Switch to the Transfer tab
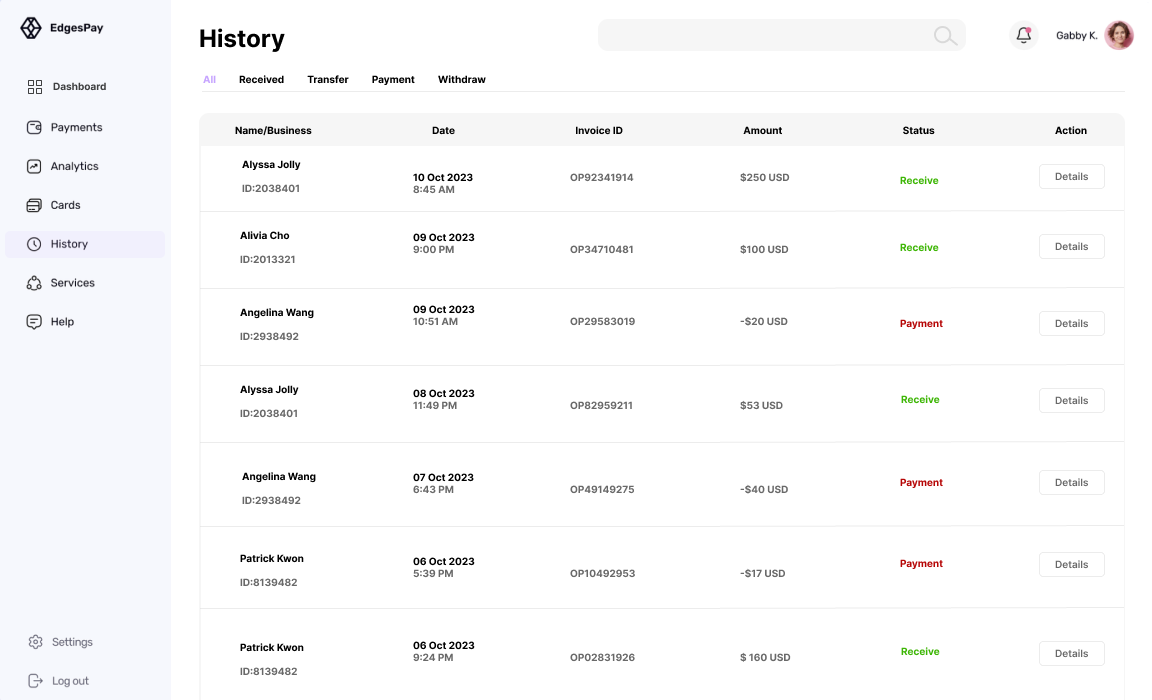 pyautogui.click(x=328, y=79)
